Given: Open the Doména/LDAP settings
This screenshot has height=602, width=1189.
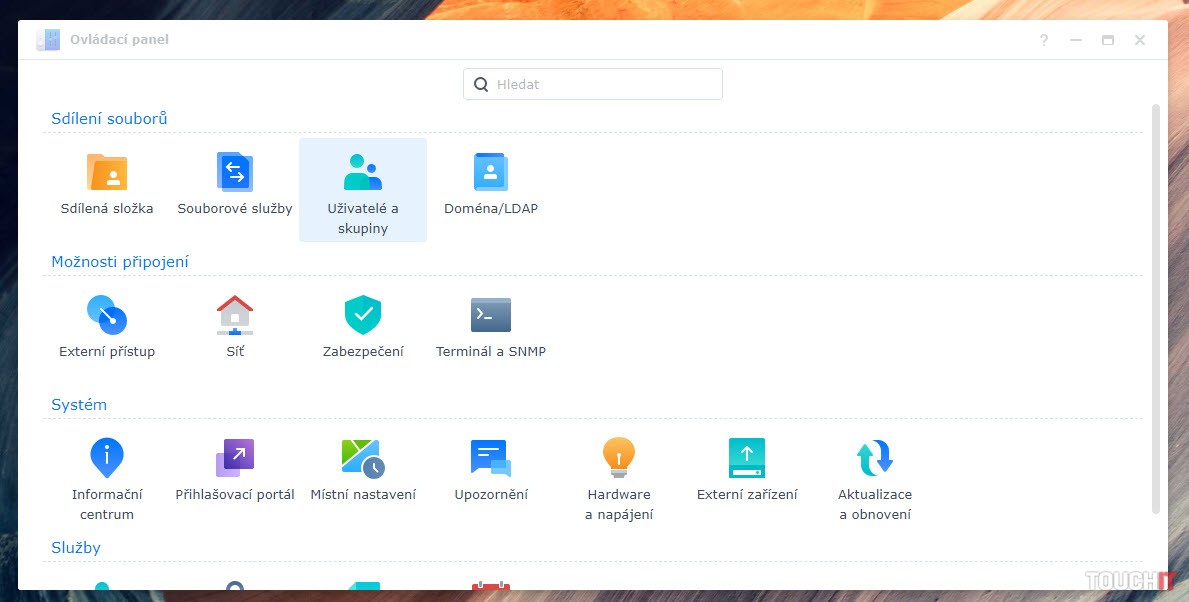Looking at the screenshot, I should pos(491,173).
